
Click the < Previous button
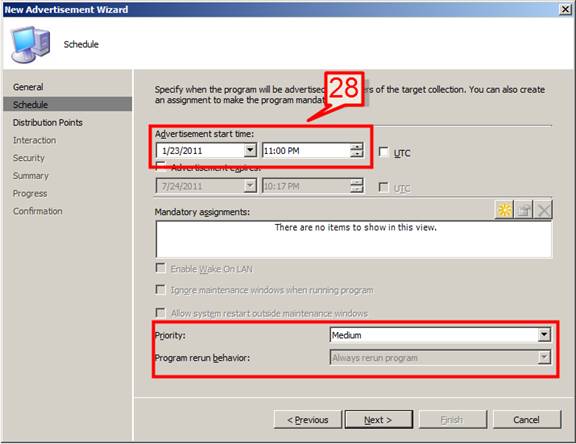coord(308,420)
